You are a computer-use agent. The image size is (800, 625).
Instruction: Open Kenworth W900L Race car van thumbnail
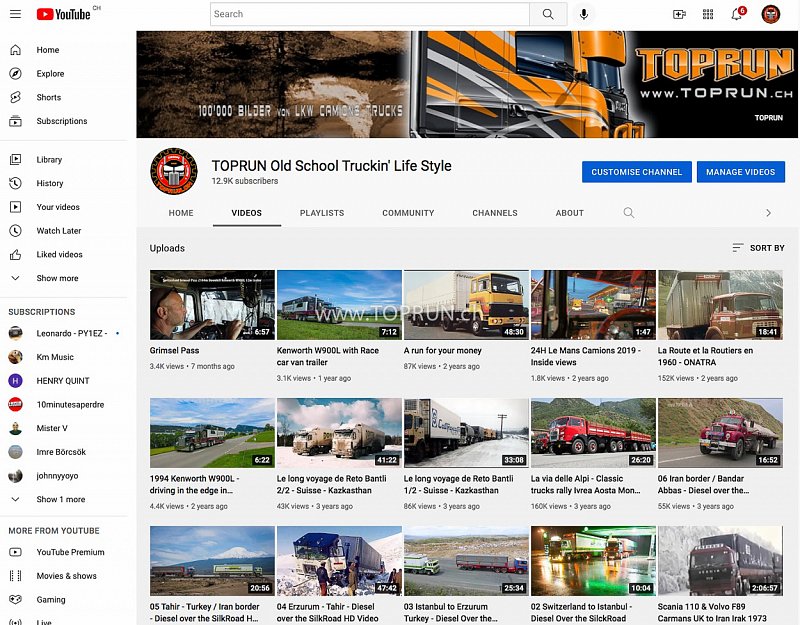(339, 305)
